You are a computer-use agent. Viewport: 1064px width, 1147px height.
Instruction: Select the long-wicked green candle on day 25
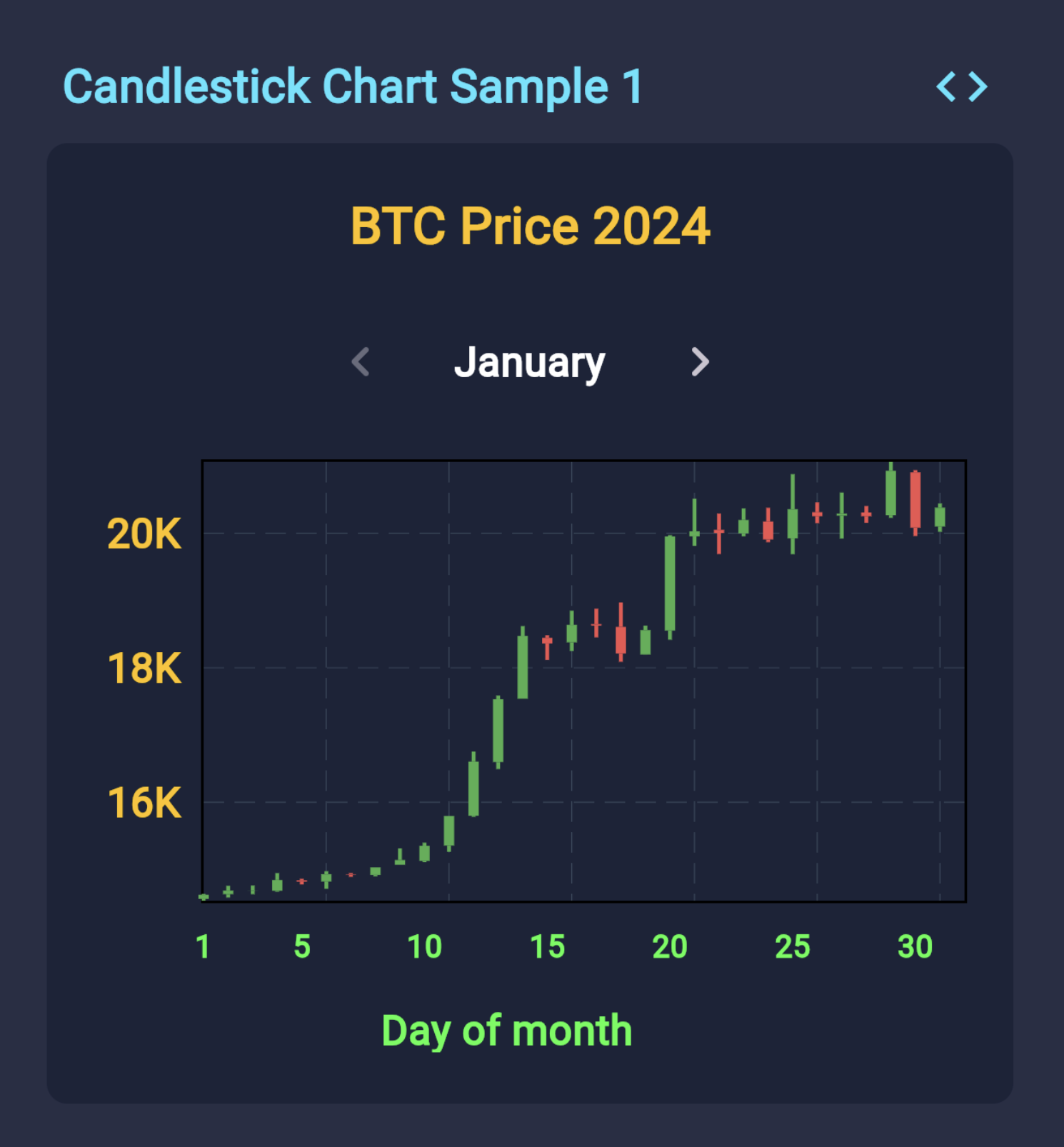(x=793, y=523)
